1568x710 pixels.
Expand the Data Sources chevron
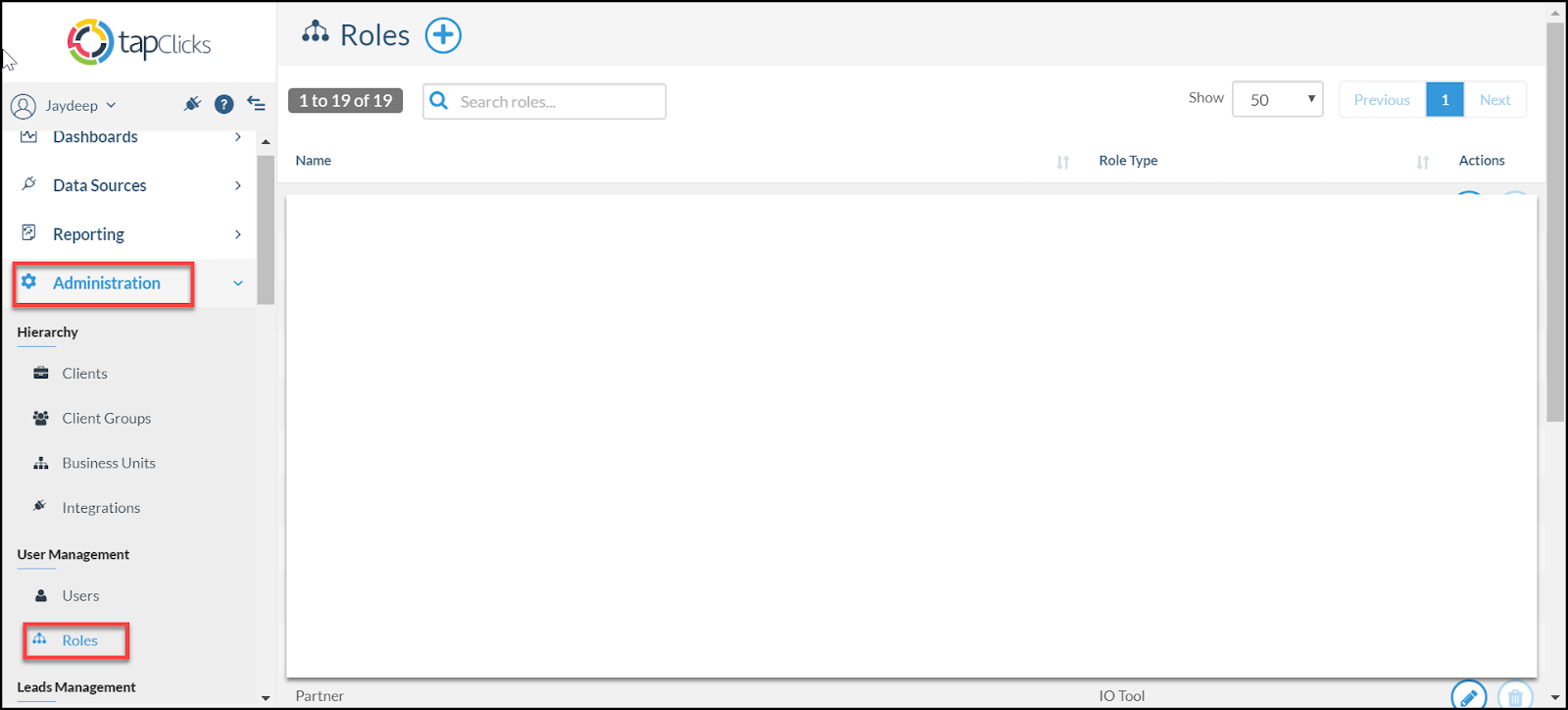click(x=238, y=185)
